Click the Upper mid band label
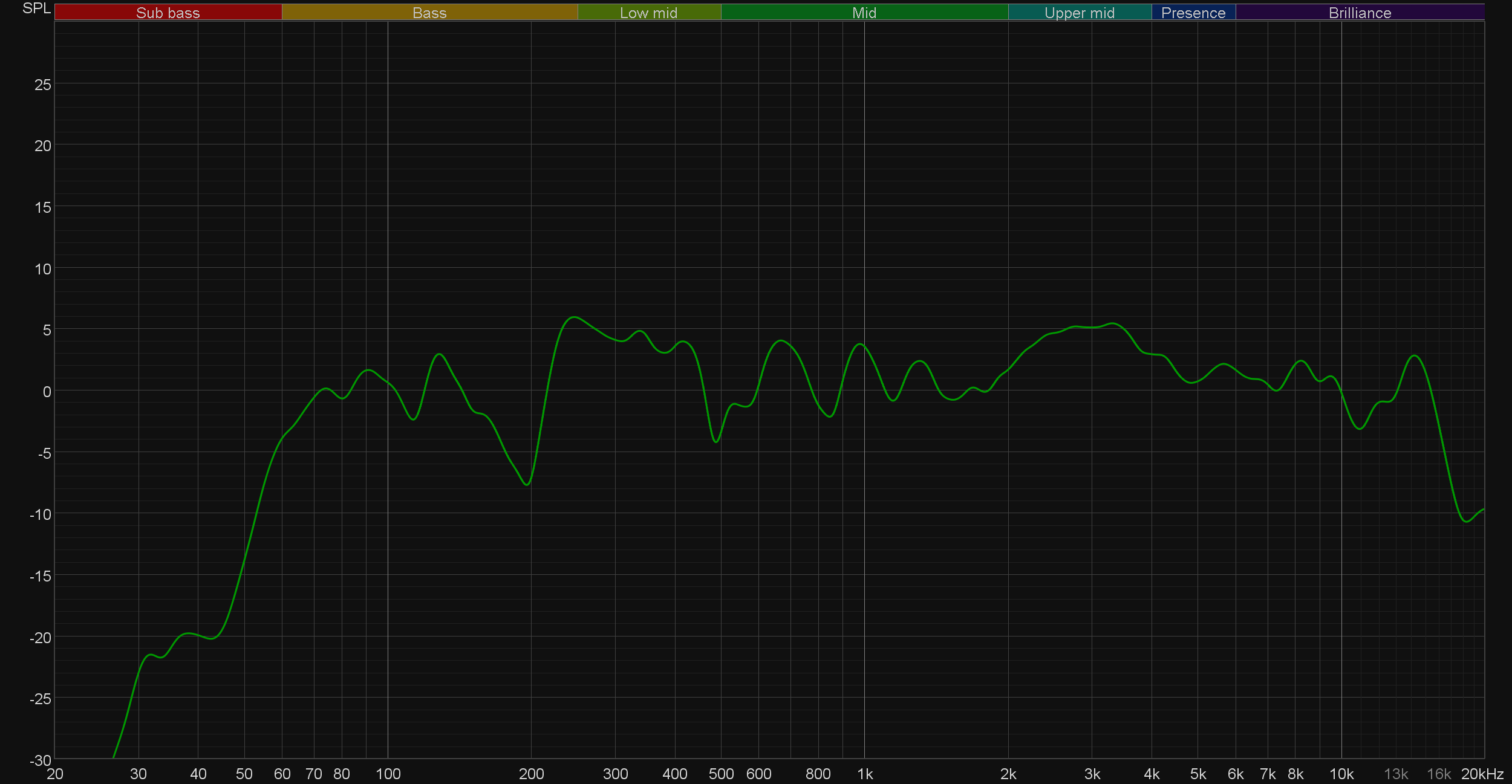Screen dimensions: 1512x784 pyautogui.click(x=1079, y=13)
